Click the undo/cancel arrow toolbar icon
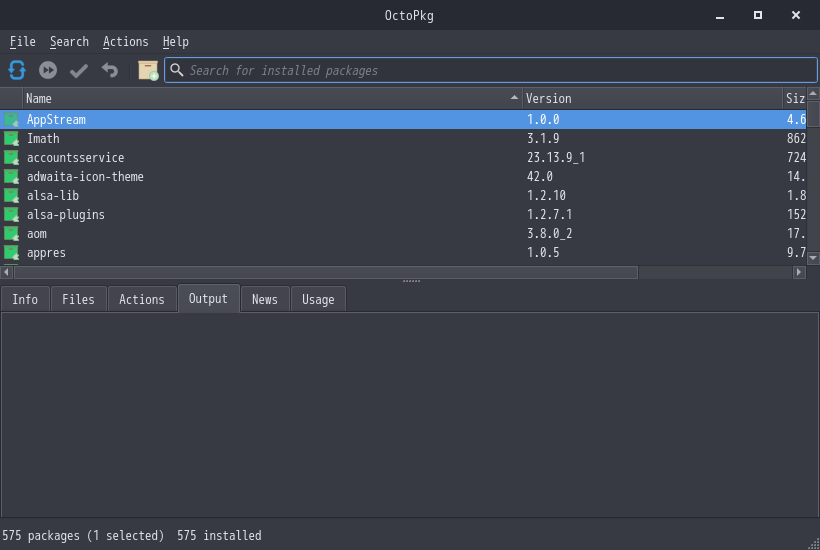Viewport: 820px width, 550px height. (x=110, y=70)
